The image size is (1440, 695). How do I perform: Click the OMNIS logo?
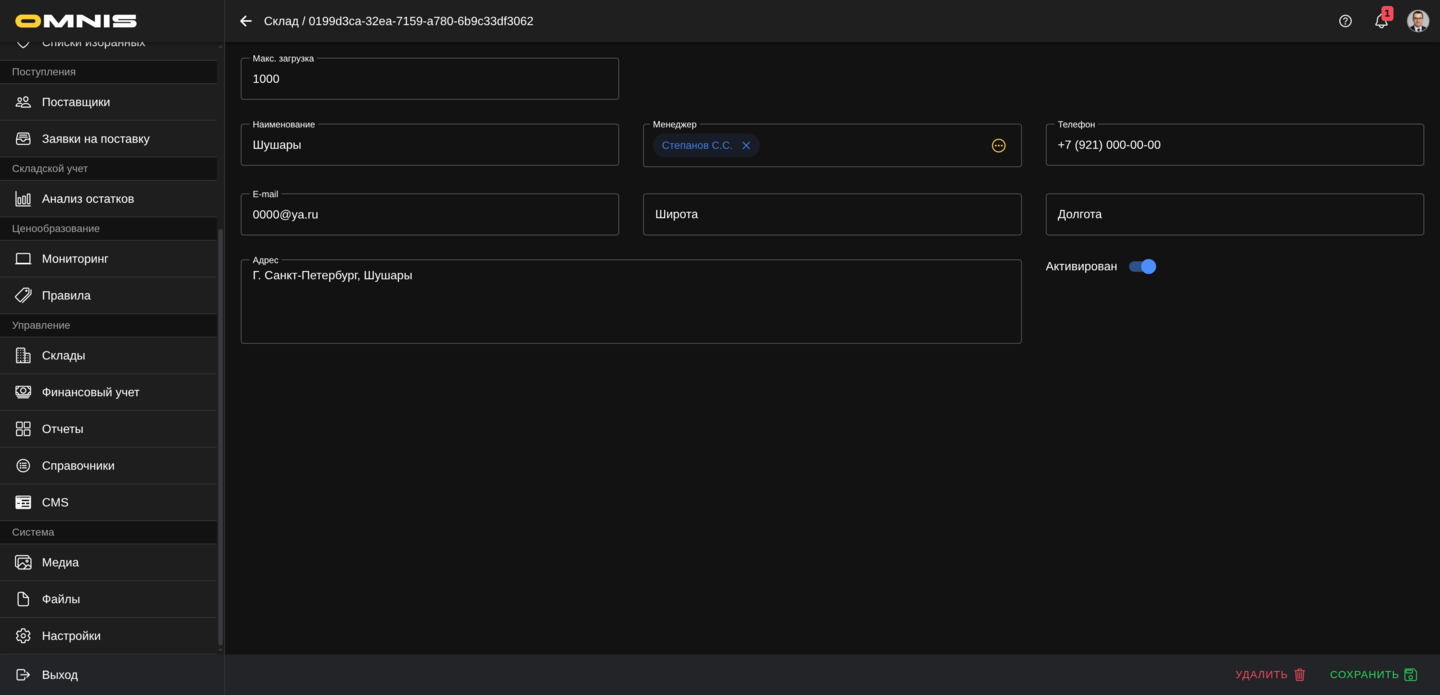coord(76,21)
